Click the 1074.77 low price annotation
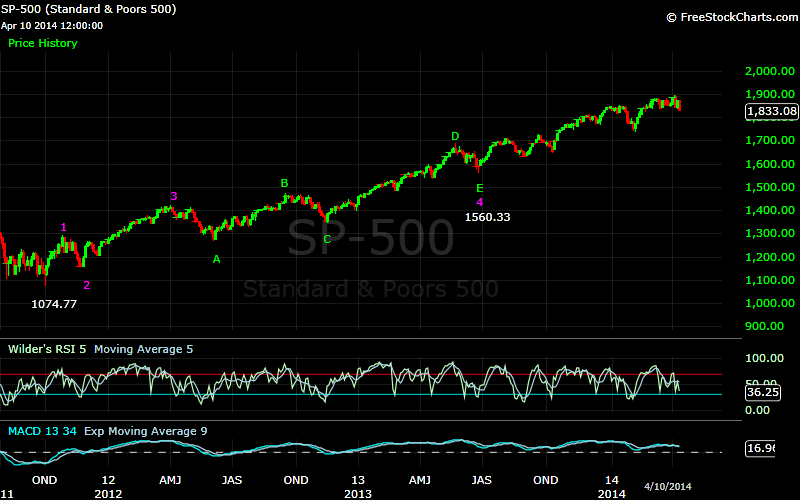 coord(54,304)
